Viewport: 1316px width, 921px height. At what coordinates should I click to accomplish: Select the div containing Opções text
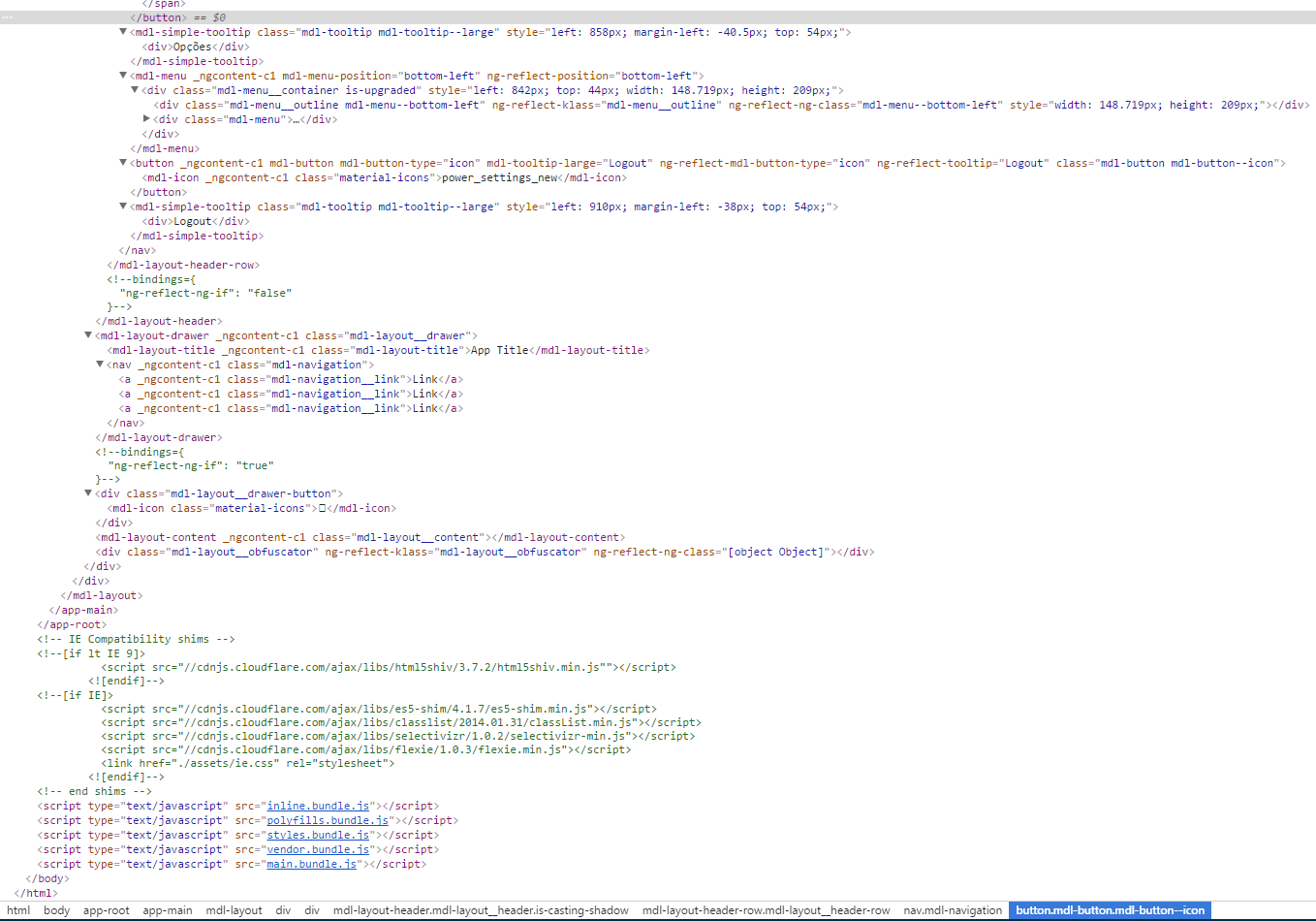196,47
